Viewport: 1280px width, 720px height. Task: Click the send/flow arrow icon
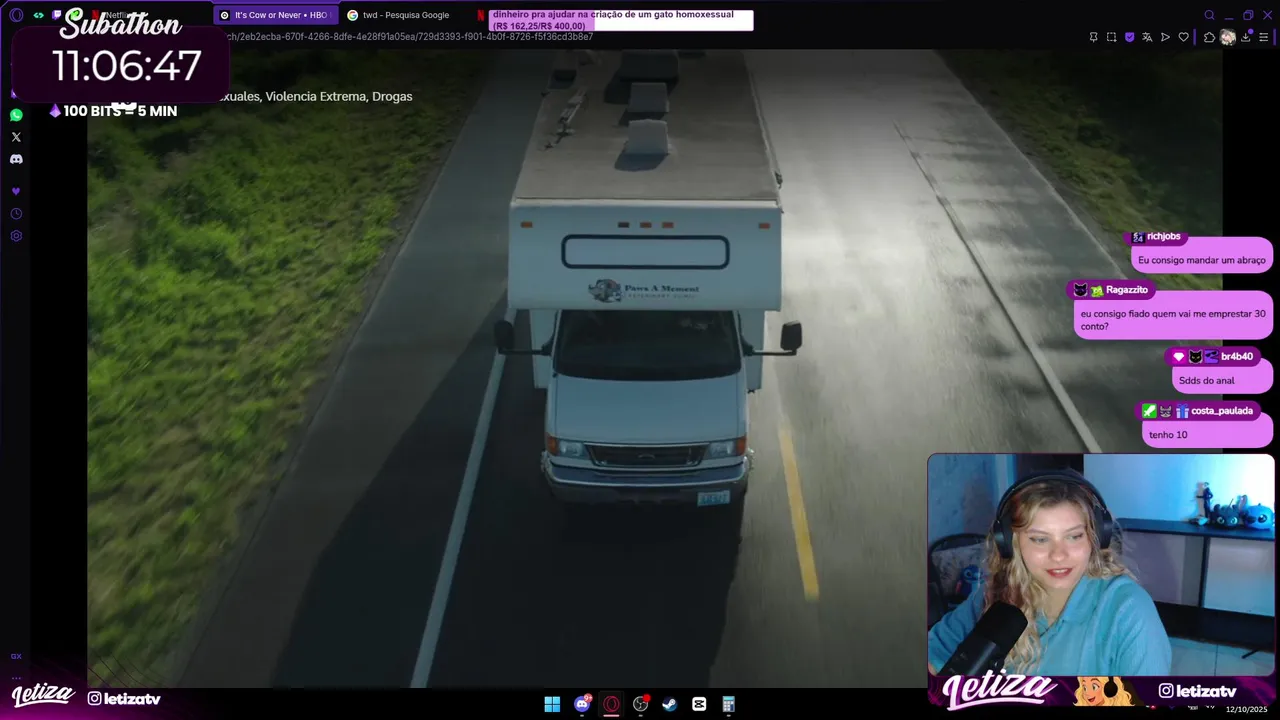1165,37
